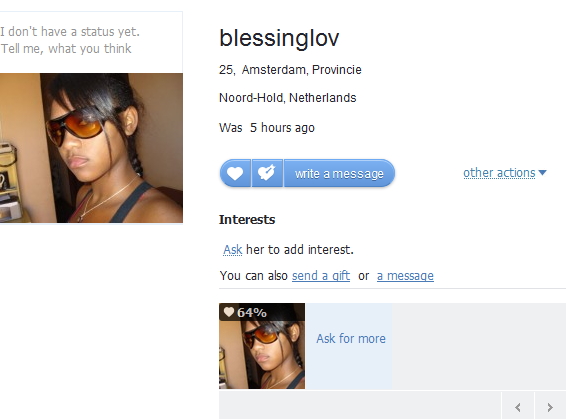The height and width of the screenshot is (419, 566).
Task: Open the send a gift link
Action: (321, 276)
